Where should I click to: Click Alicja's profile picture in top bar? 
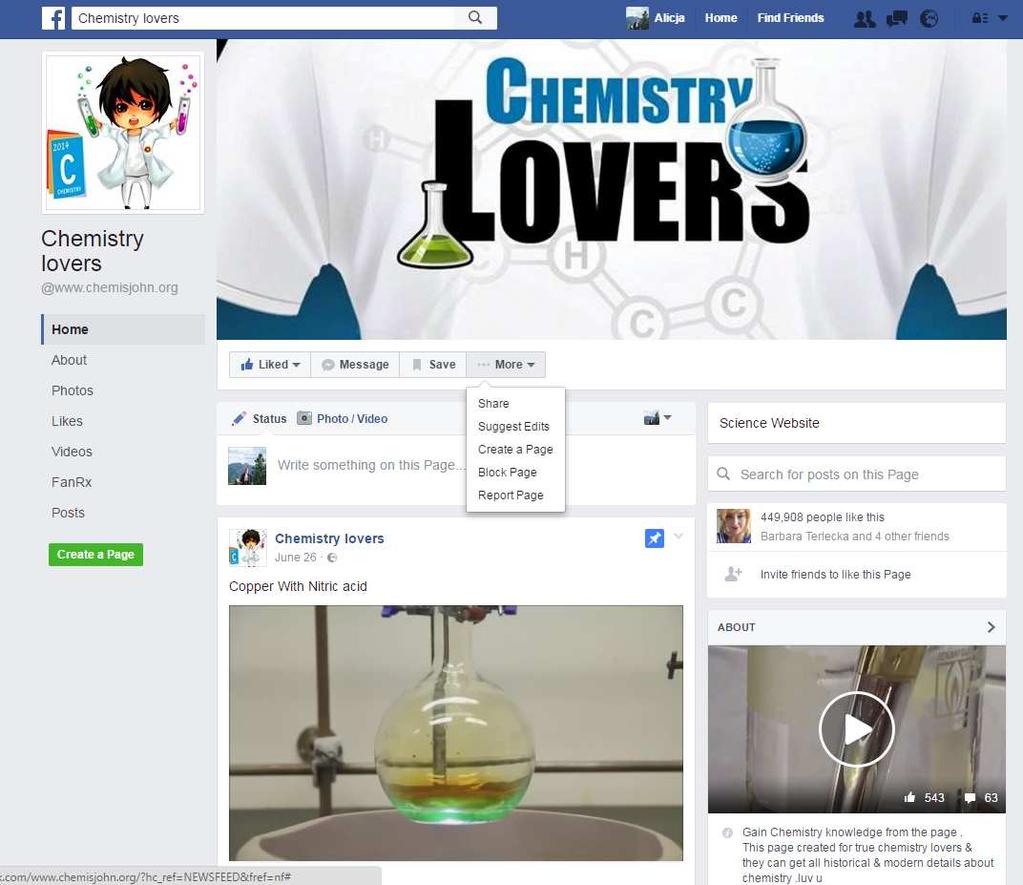point(637,18)
